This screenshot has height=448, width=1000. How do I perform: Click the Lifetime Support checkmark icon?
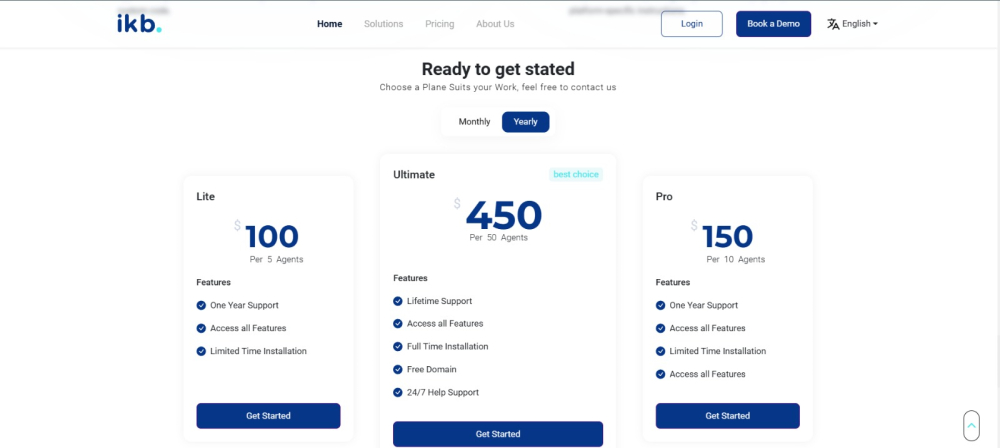tap(398, 301)
